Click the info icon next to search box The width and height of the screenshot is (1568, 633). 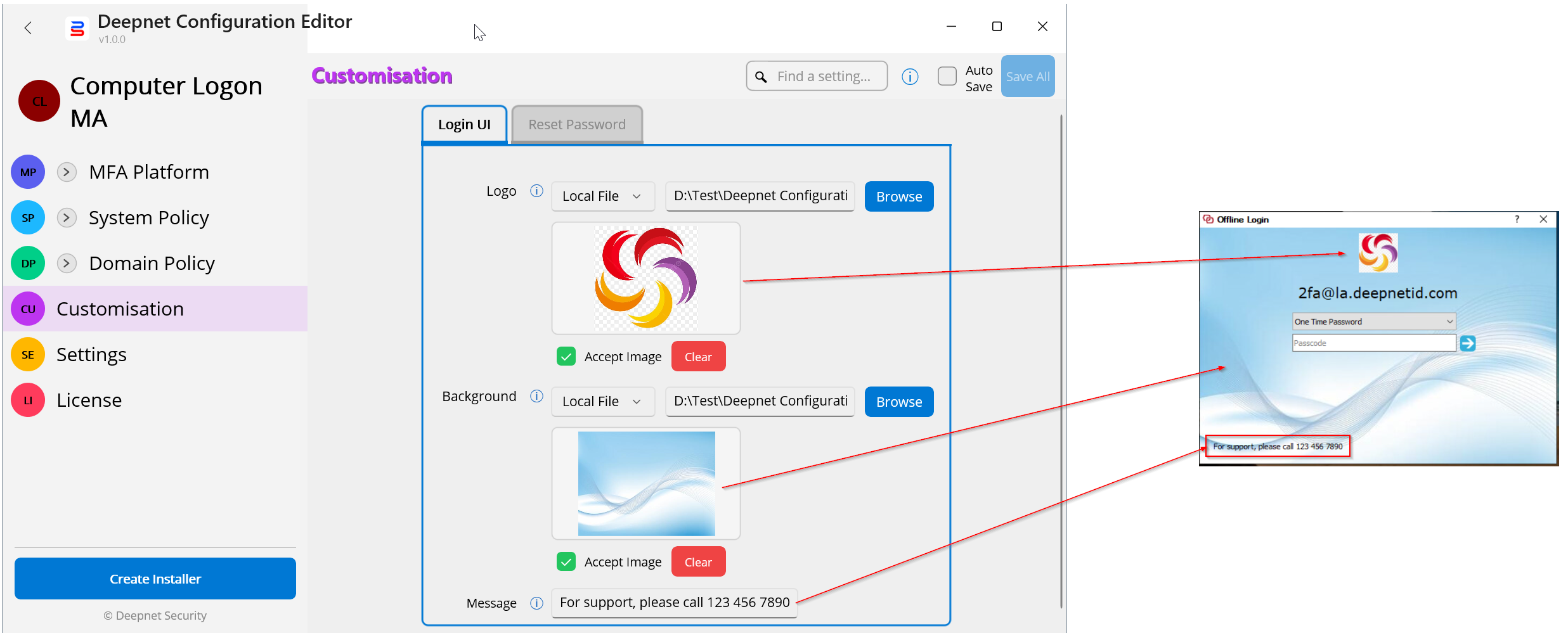point(910,77)
